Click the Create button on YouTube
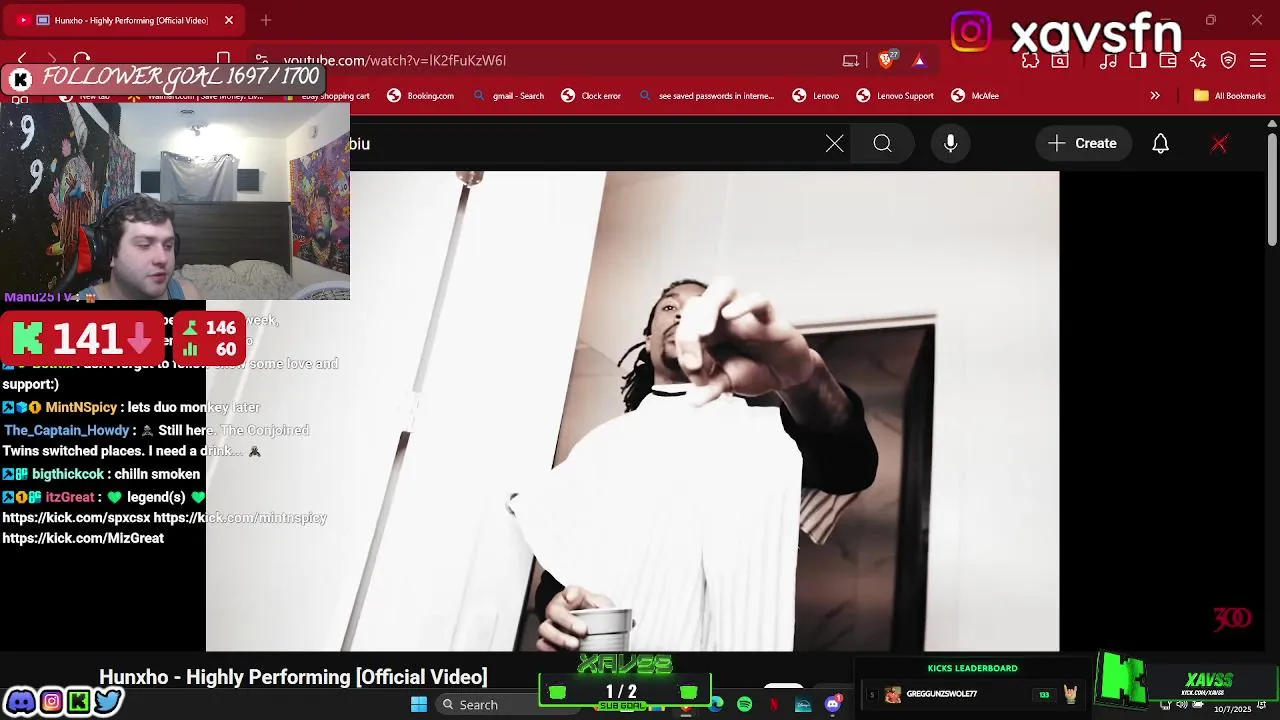The height and width of the screenshot is (720, 1280). pyautogui.click(x=1083, y=144)
